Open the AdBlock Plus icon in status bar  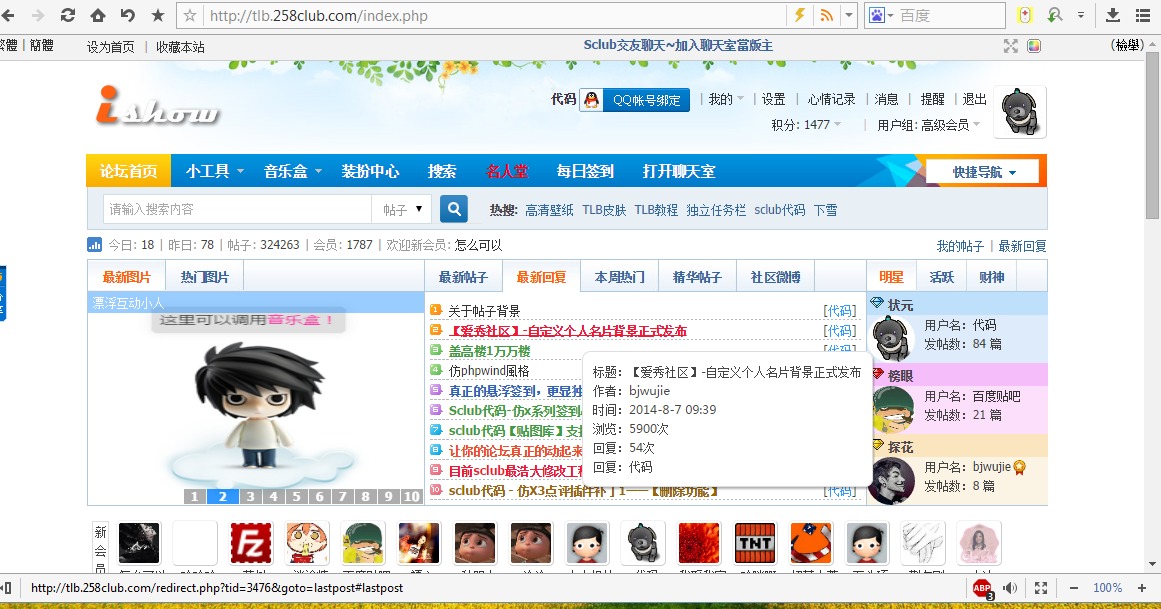tap(983, 588)
